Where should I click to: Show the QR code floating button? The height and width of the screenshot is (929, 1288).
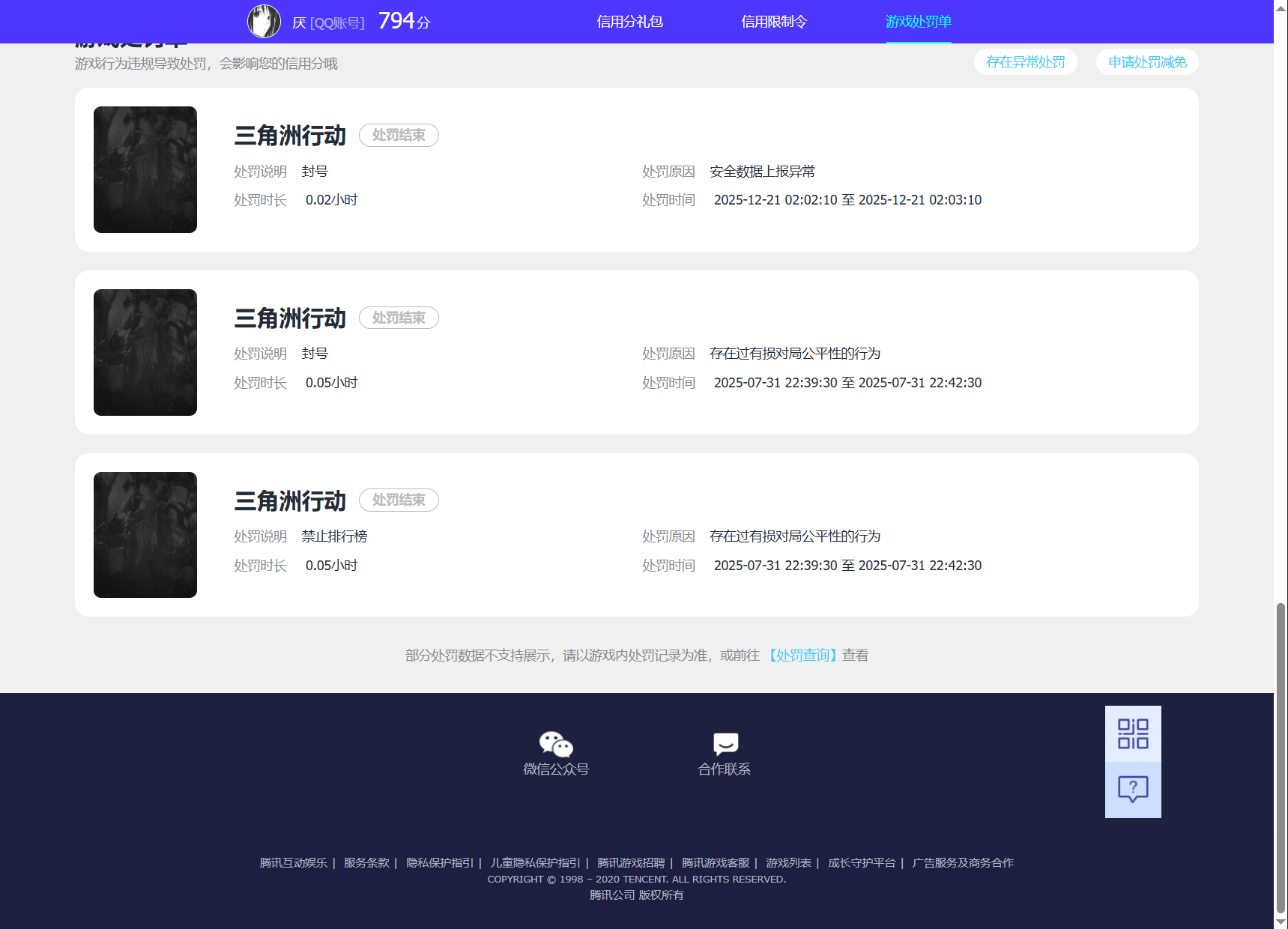tap(1133, 734)
